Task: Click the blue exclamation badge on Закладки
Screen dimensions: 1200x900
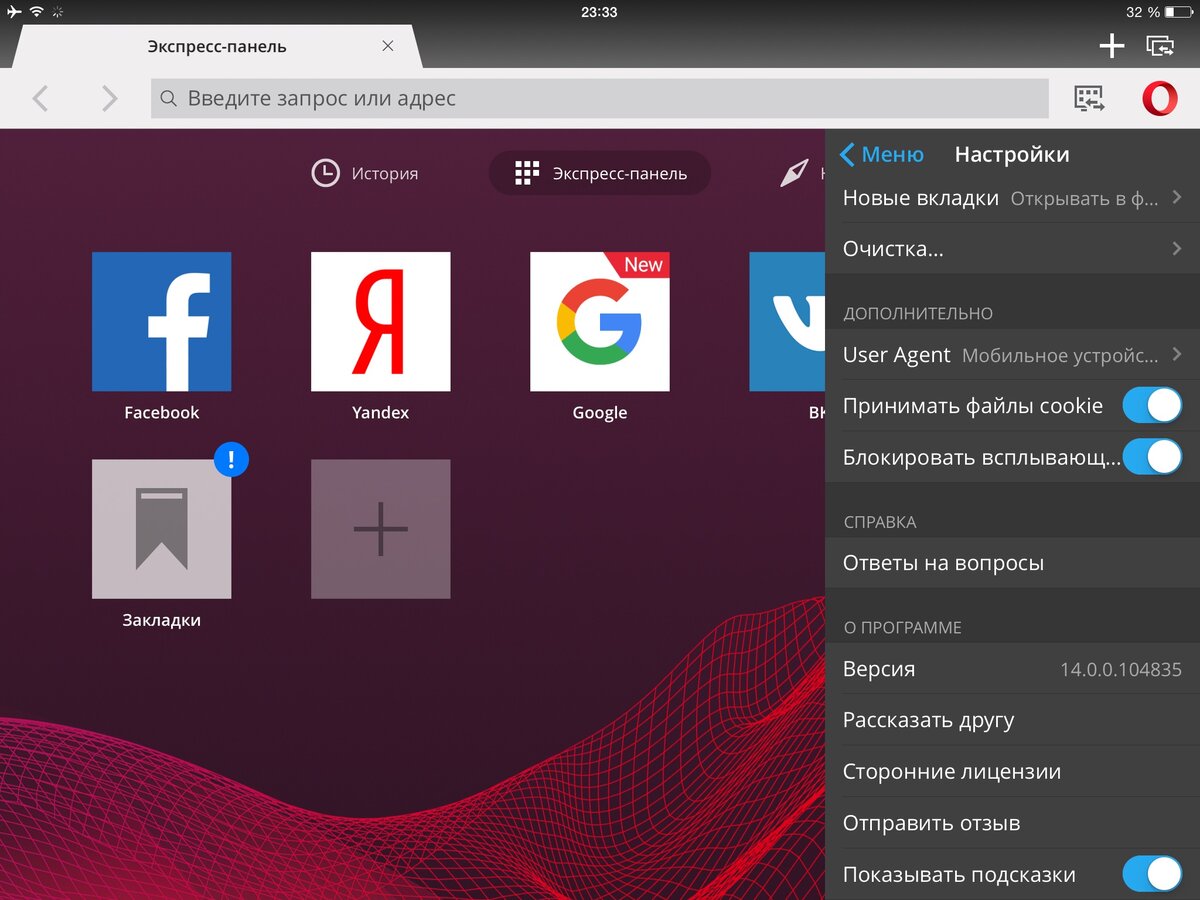Action: point(231,459)
